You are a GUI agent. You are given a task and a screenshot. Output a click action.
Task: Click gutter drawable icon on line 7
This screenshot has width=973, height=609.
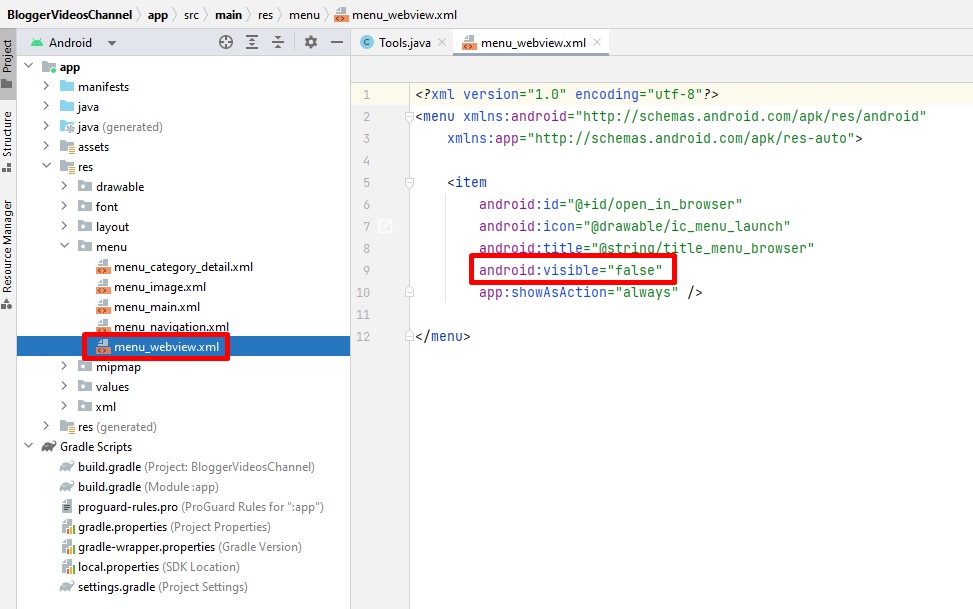(x=385, y=226)
